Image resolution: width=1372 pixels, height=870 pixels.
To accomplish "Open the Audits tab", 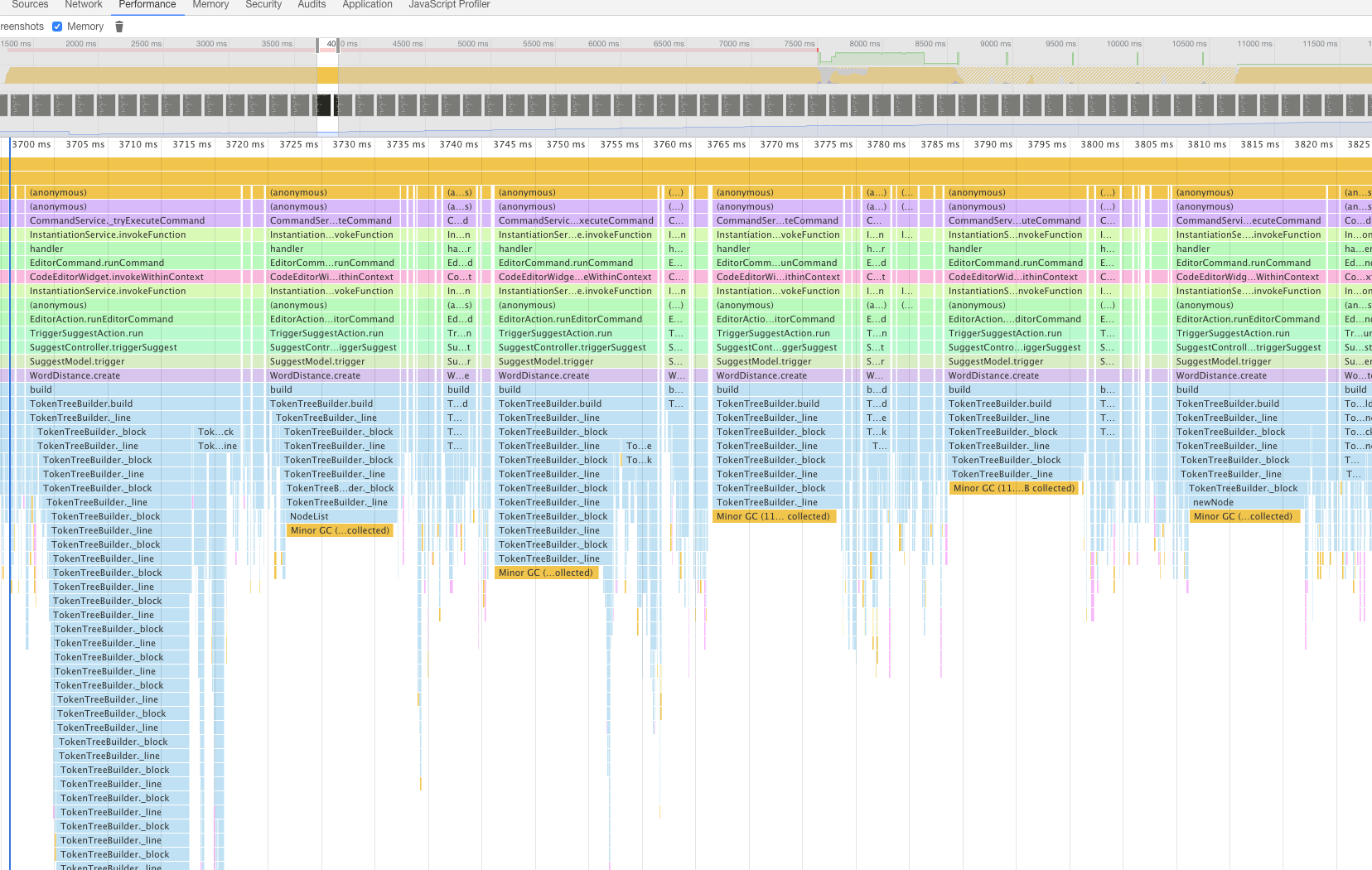I will (311, 6).
